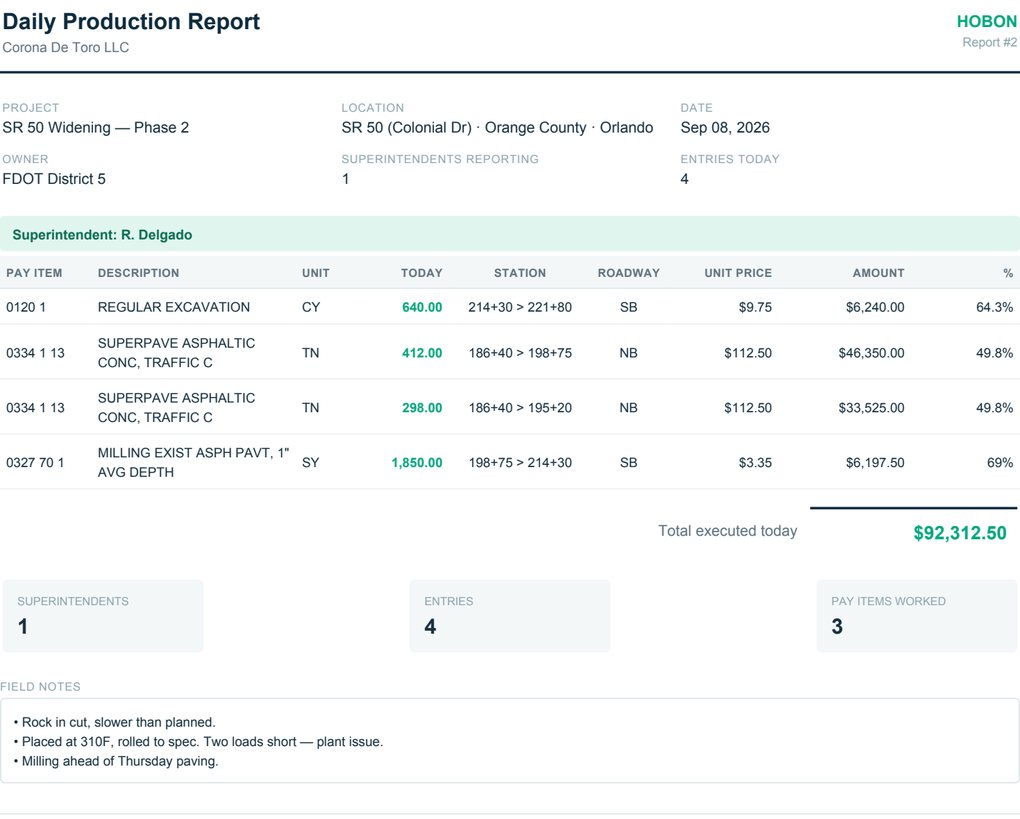
Task: Click the FIELD NOTES heading
Action: 40,687
